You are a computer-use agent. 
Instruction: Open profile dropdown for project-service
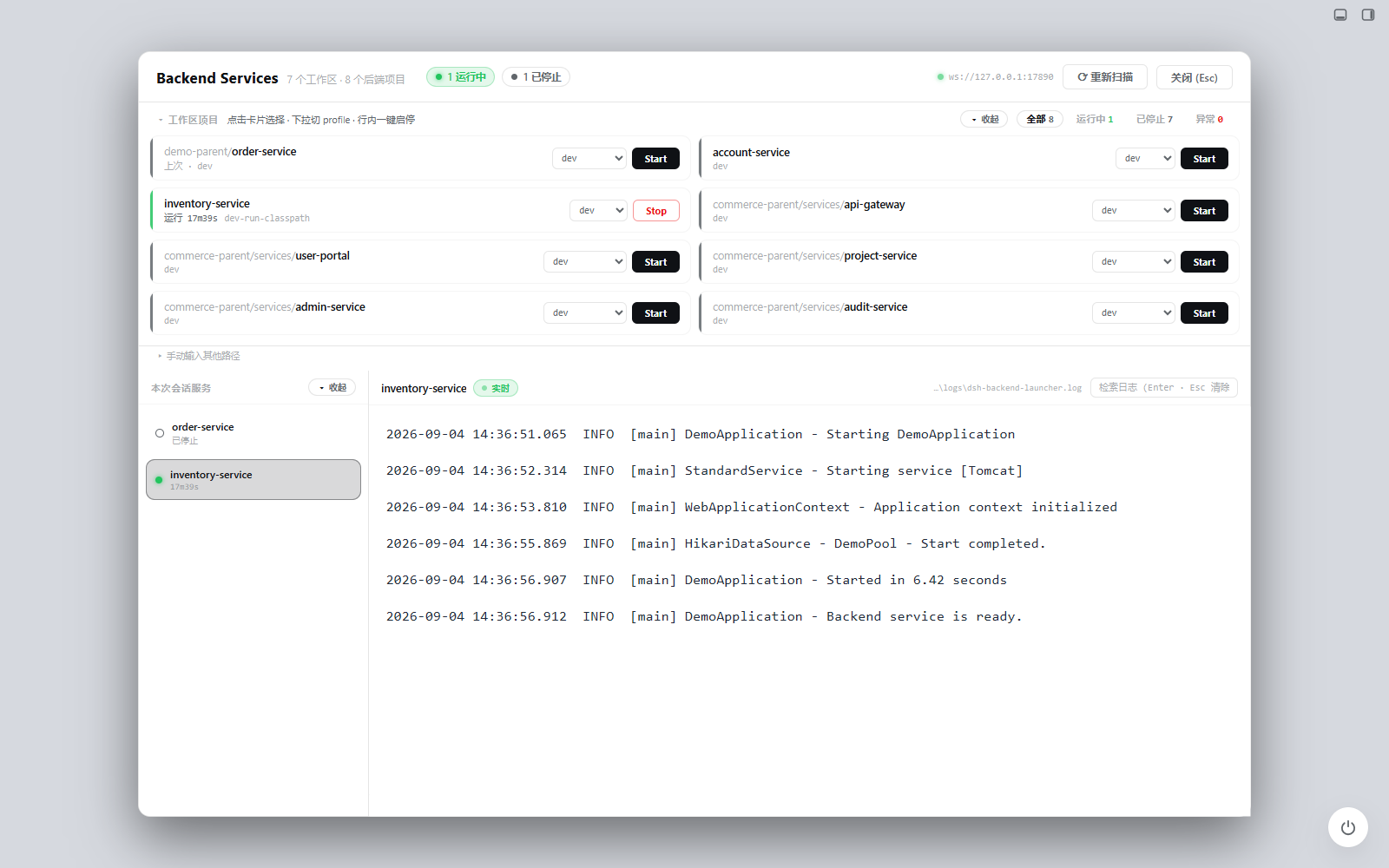(1134, 261)
